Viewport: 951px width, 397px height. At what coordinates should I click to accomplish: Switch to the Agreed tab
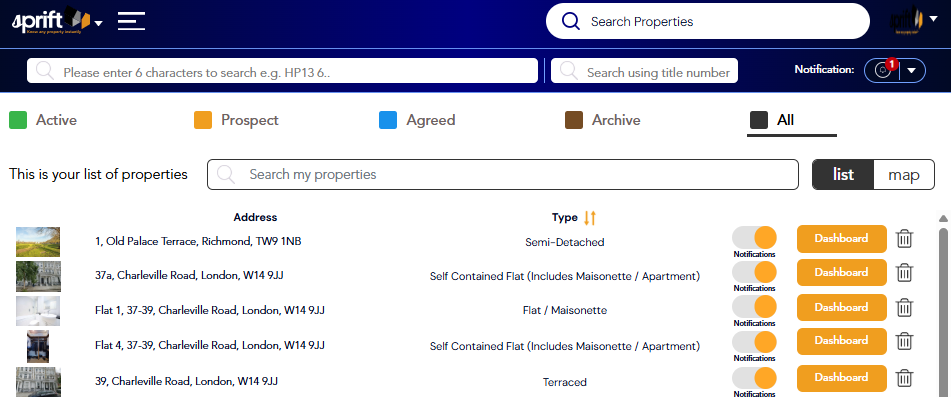tap(417, 120)
